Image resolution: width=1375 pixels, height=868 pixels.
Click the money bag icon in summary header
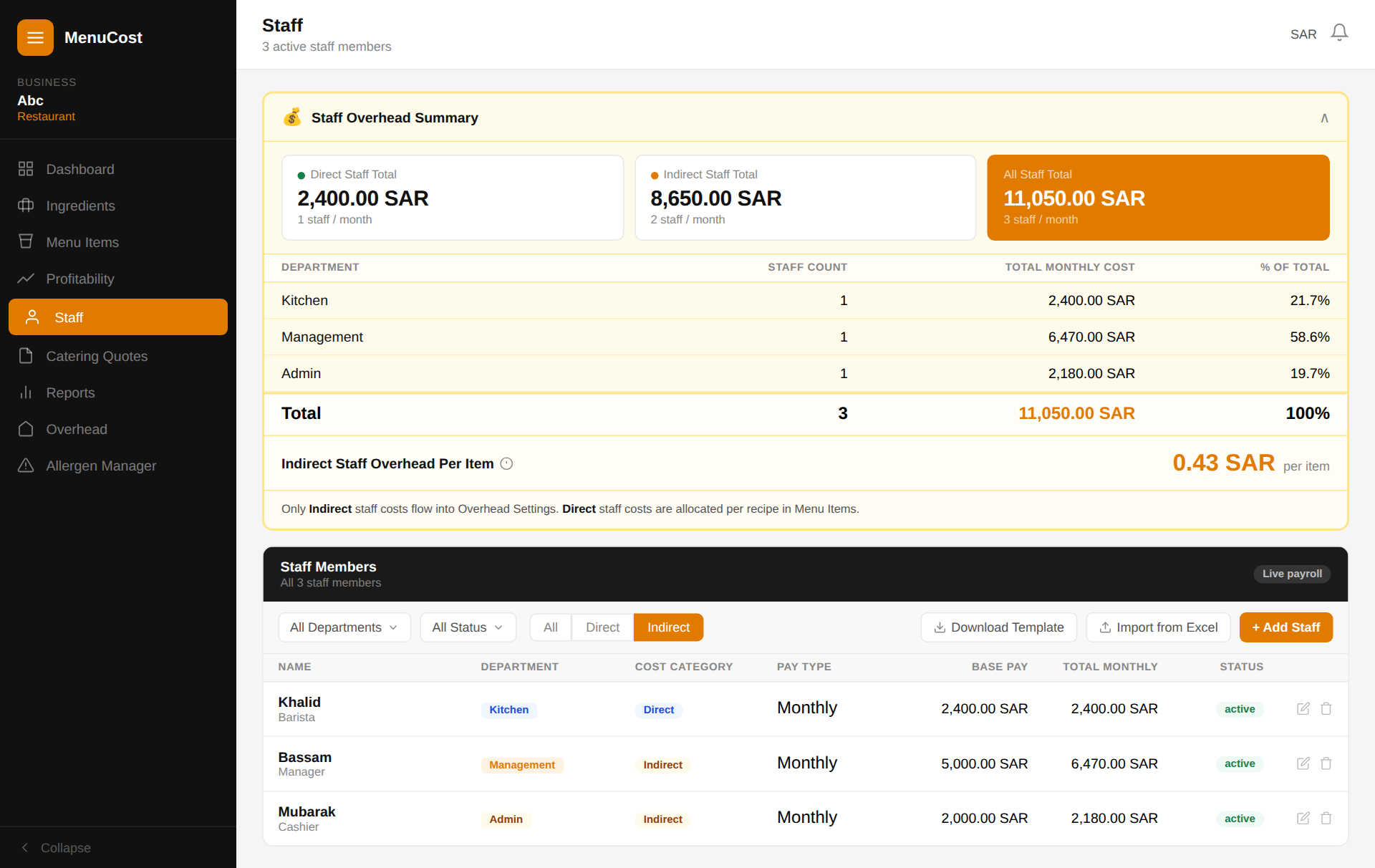click(292, 117)
